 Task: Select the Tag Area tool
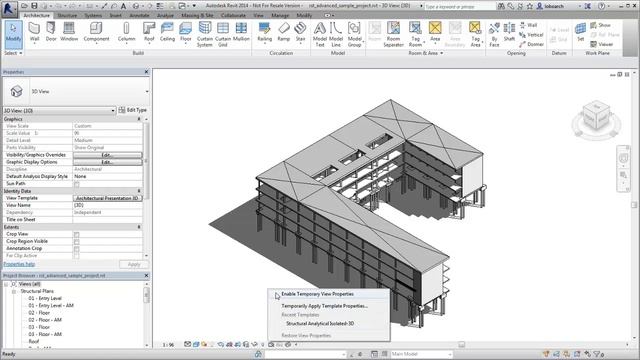[x=475, y=34]
